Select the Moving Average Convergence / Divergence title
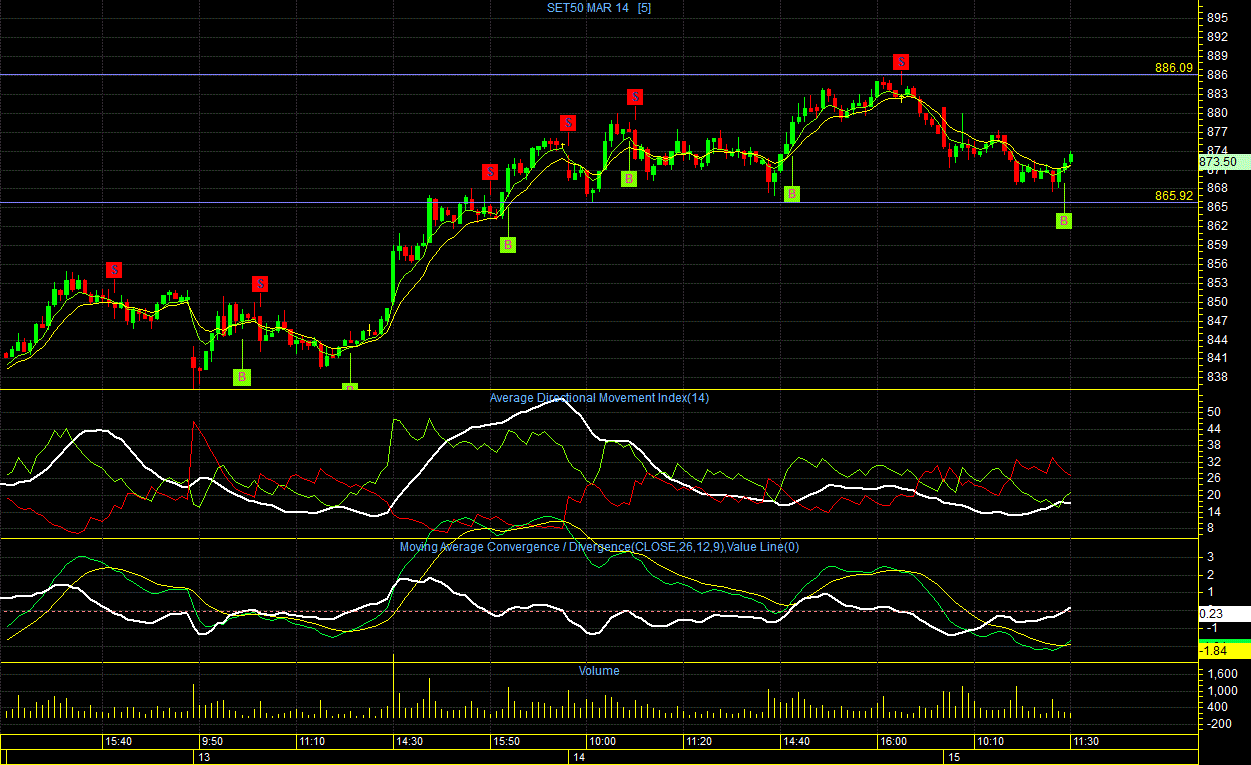1251x765 pixels. click(x=599, y=547)
